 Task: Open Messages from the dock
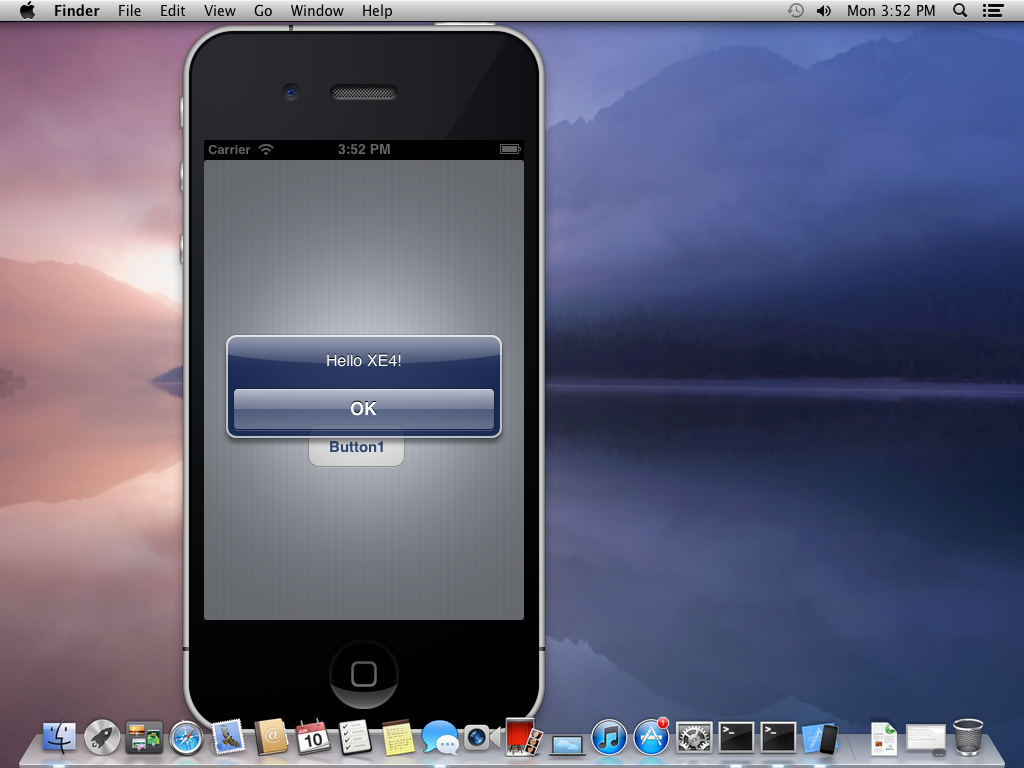pos(440,738)
